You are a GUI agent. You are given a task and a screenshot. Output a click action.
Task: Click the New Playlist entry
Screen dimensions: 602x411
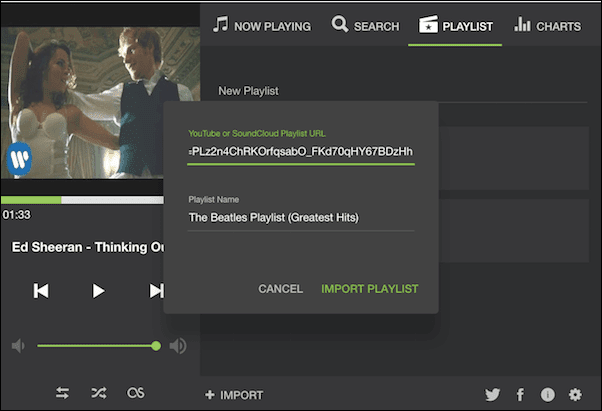(x=248, y=91)
